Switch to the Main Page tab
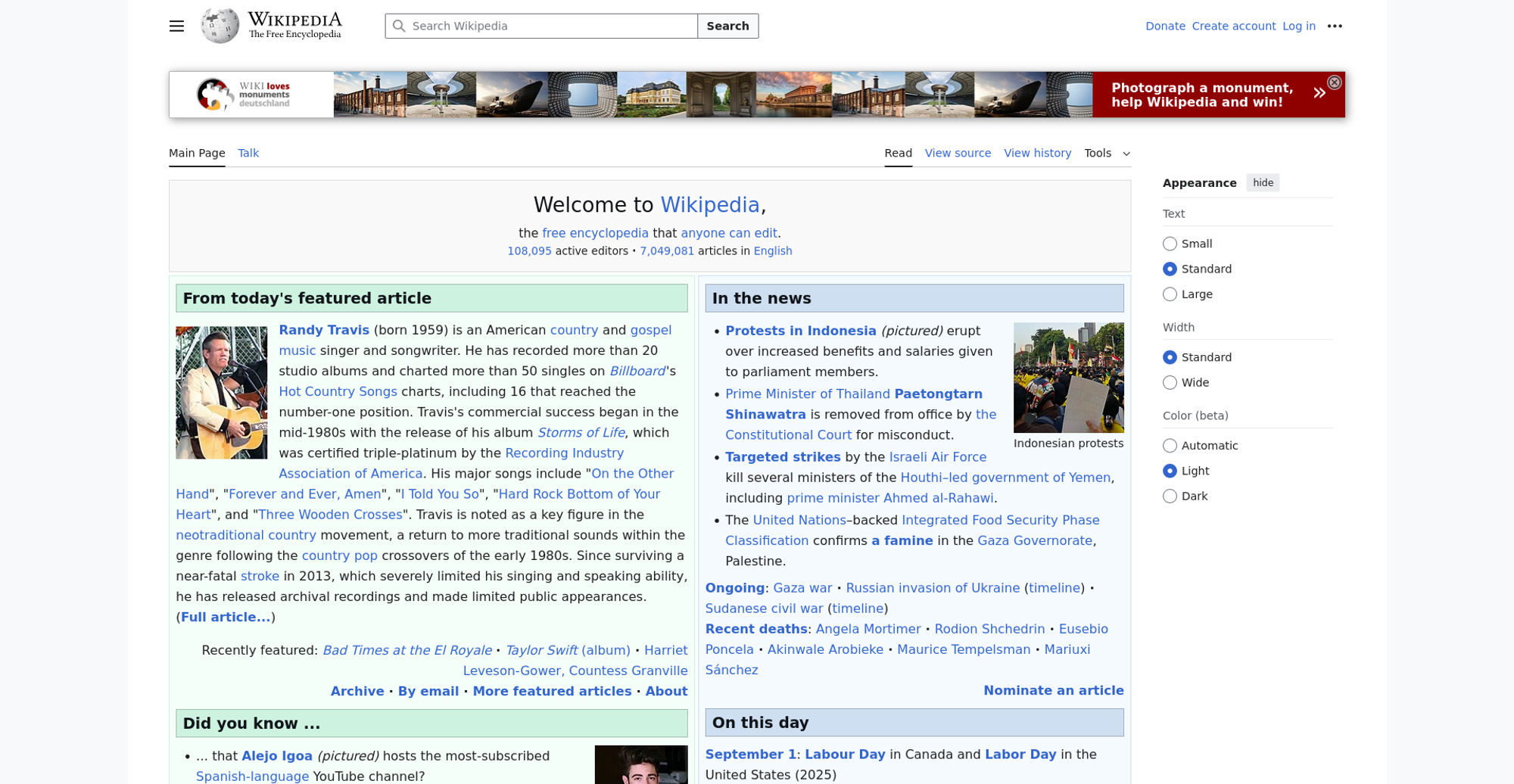 tap(197, 153)
